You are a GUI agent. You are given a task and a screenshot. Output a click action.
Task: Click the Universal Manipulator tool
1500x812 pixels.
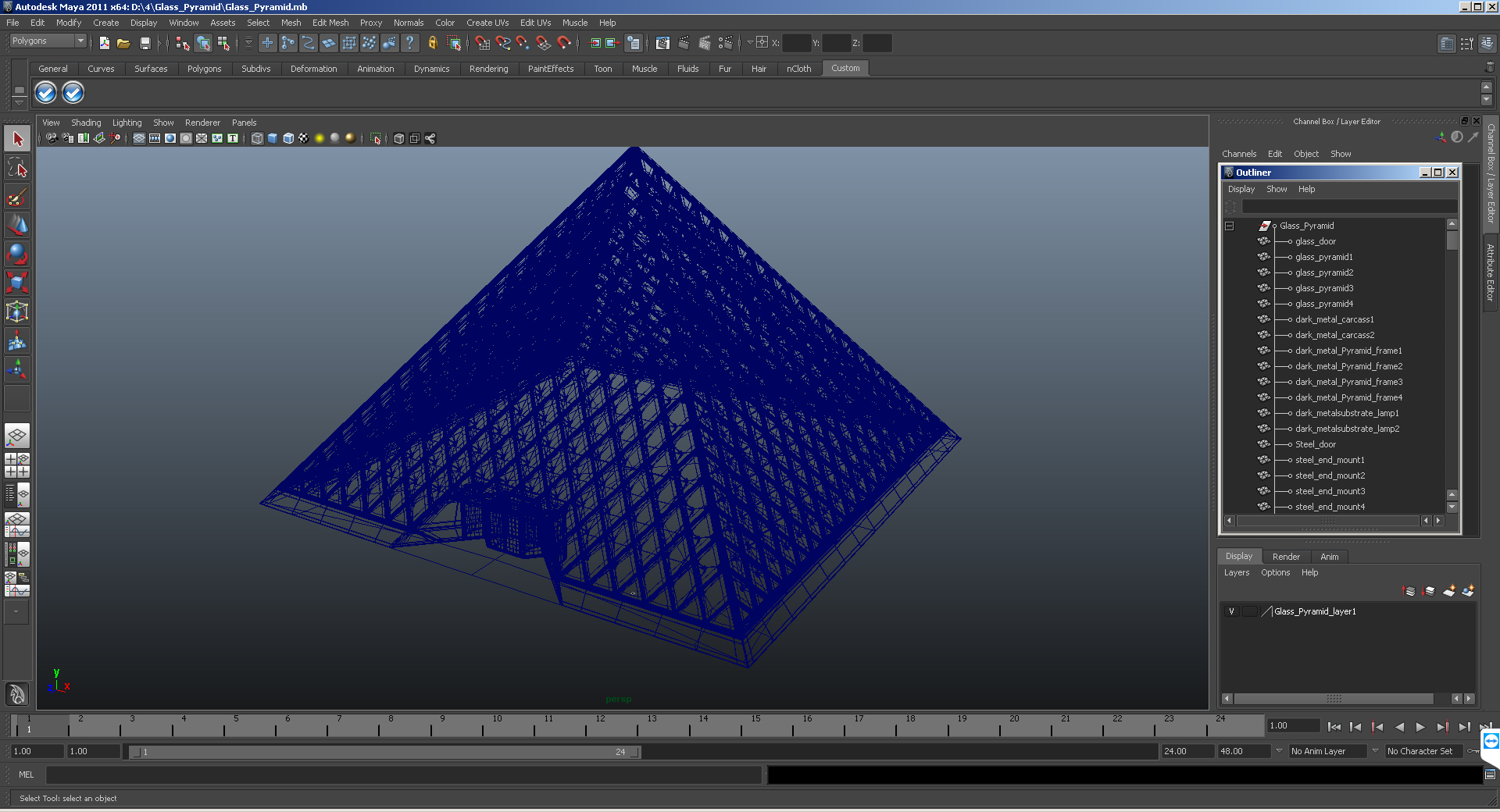(x=17, y=312)
